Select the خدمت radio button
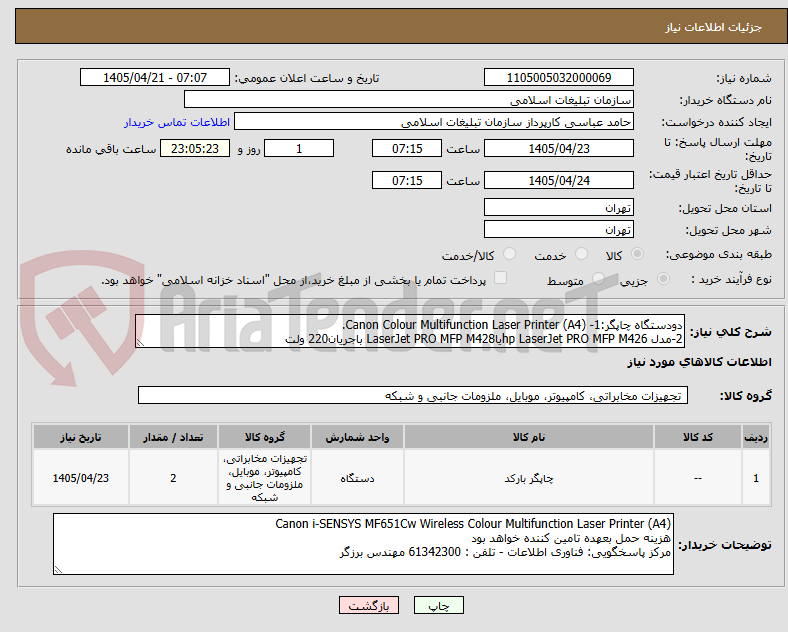This screenshot has height=632, width=788. [581, 254]
